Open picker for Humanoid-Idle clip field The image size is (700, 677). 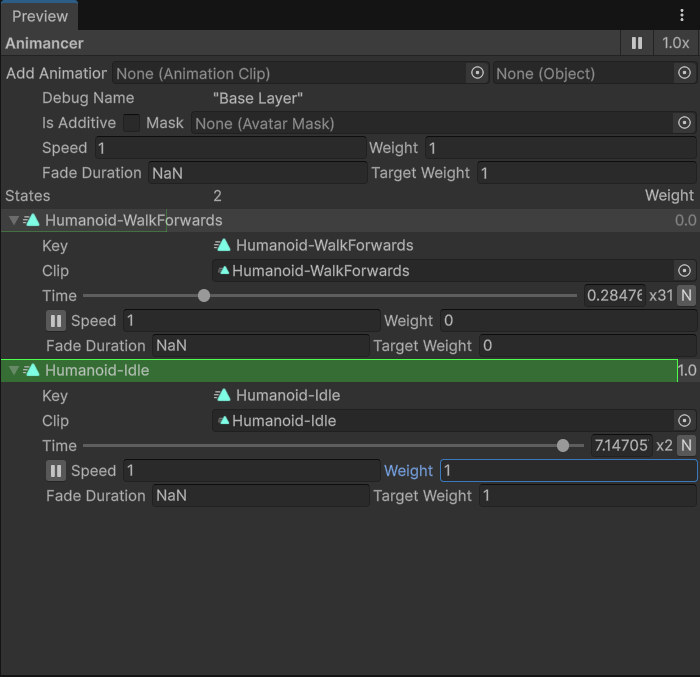(x=685, y=421)
